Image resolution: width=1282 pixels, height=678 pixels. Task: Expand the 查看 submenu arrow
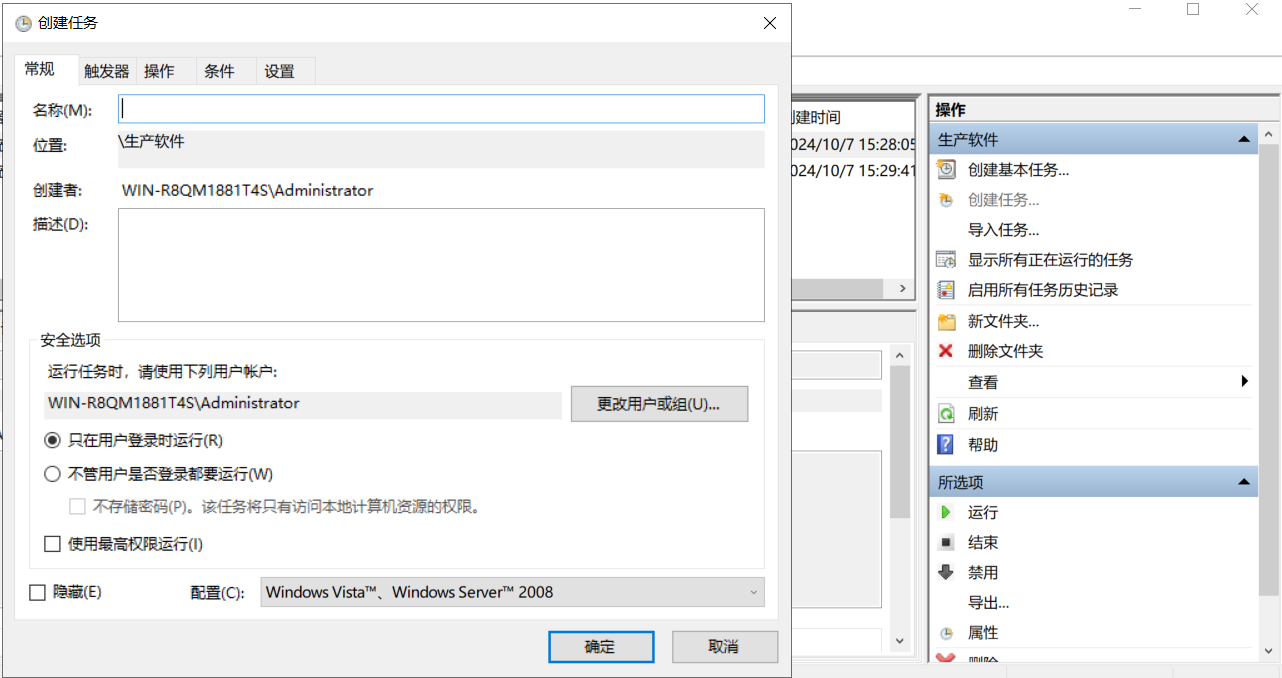point(1244,382)
